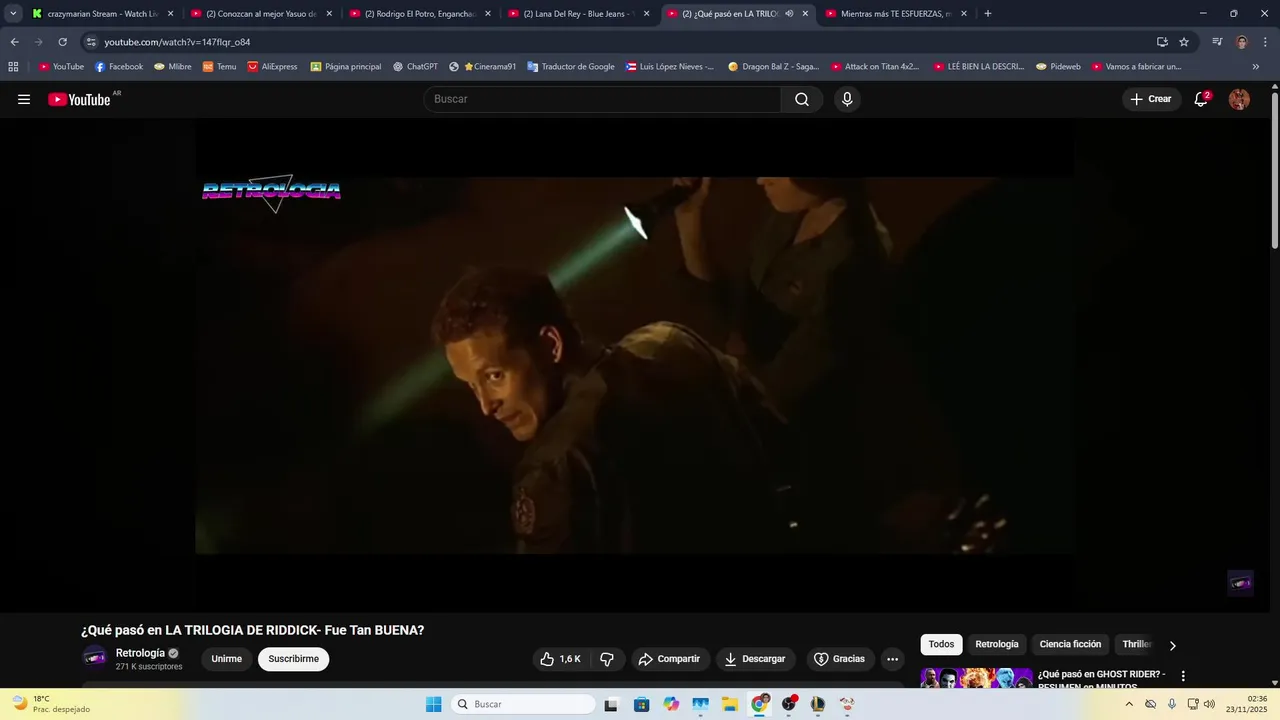Open League of Legends taskbar icon
Viewport: 1280px width, 720px height.
tap(818, 704)
